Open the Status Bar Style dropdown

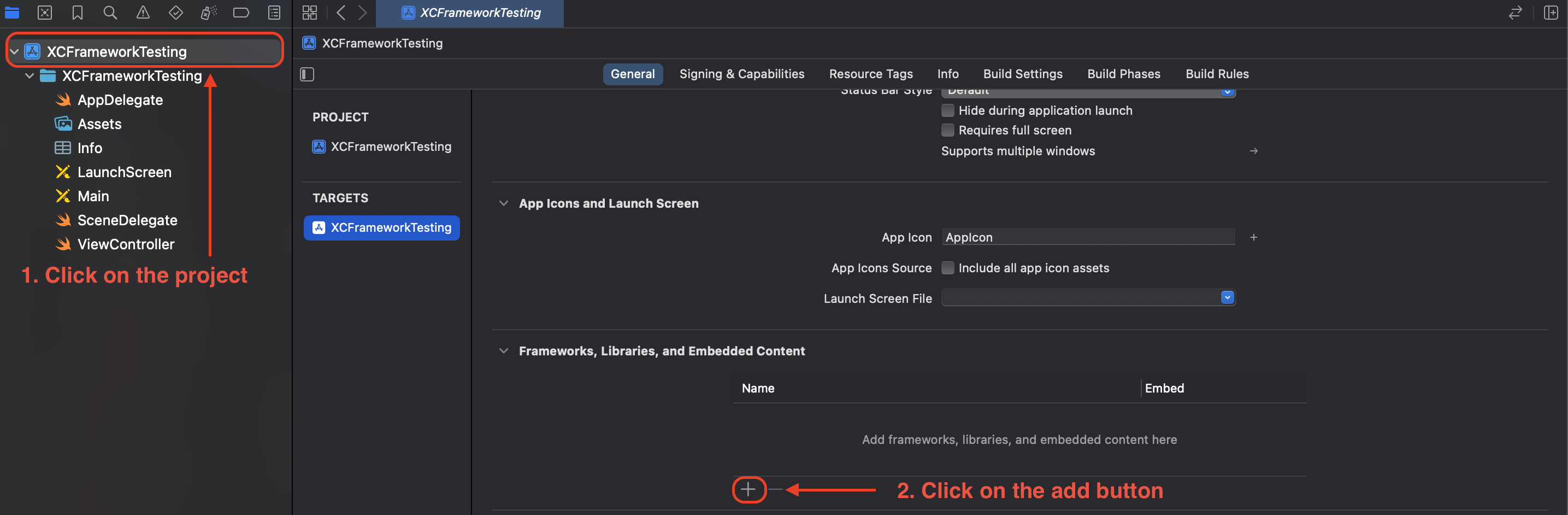click(1088, 92)
